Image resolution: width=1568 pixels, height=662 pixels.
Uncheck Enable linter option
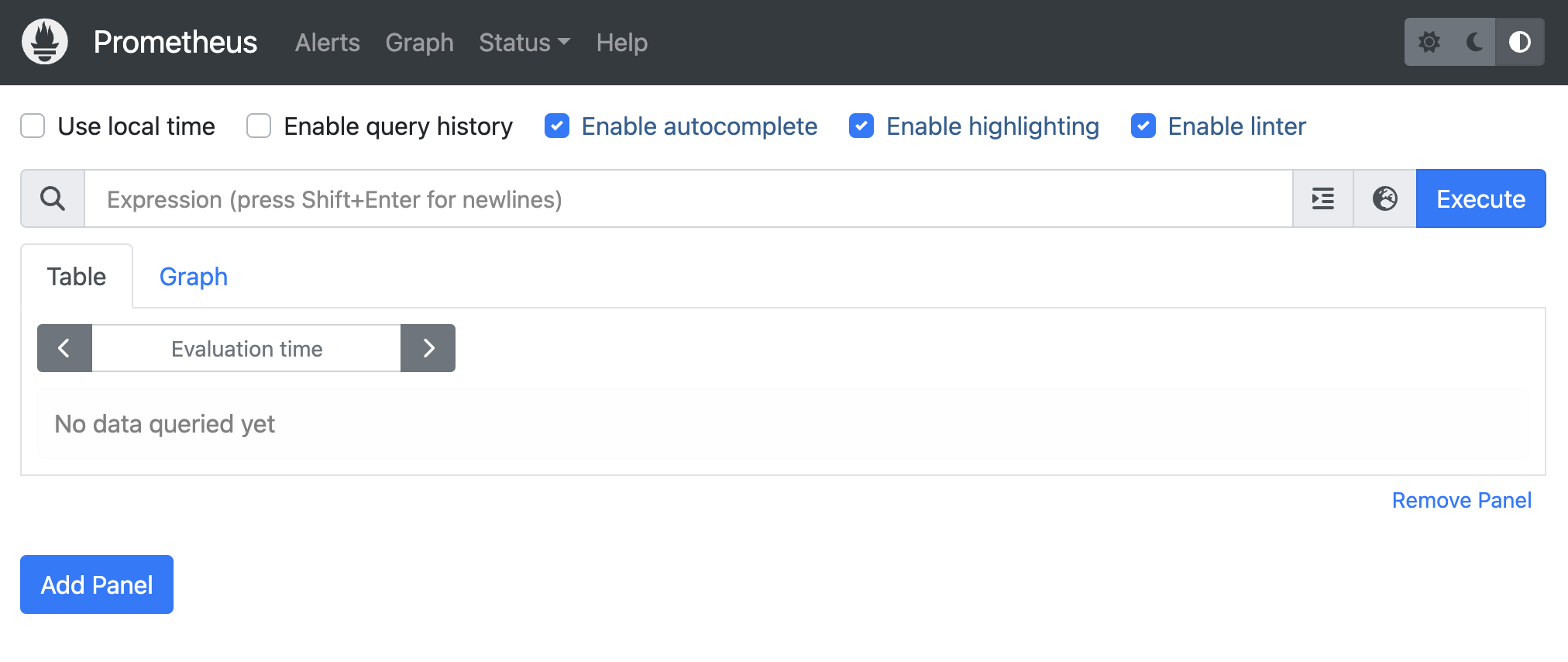1143,126
